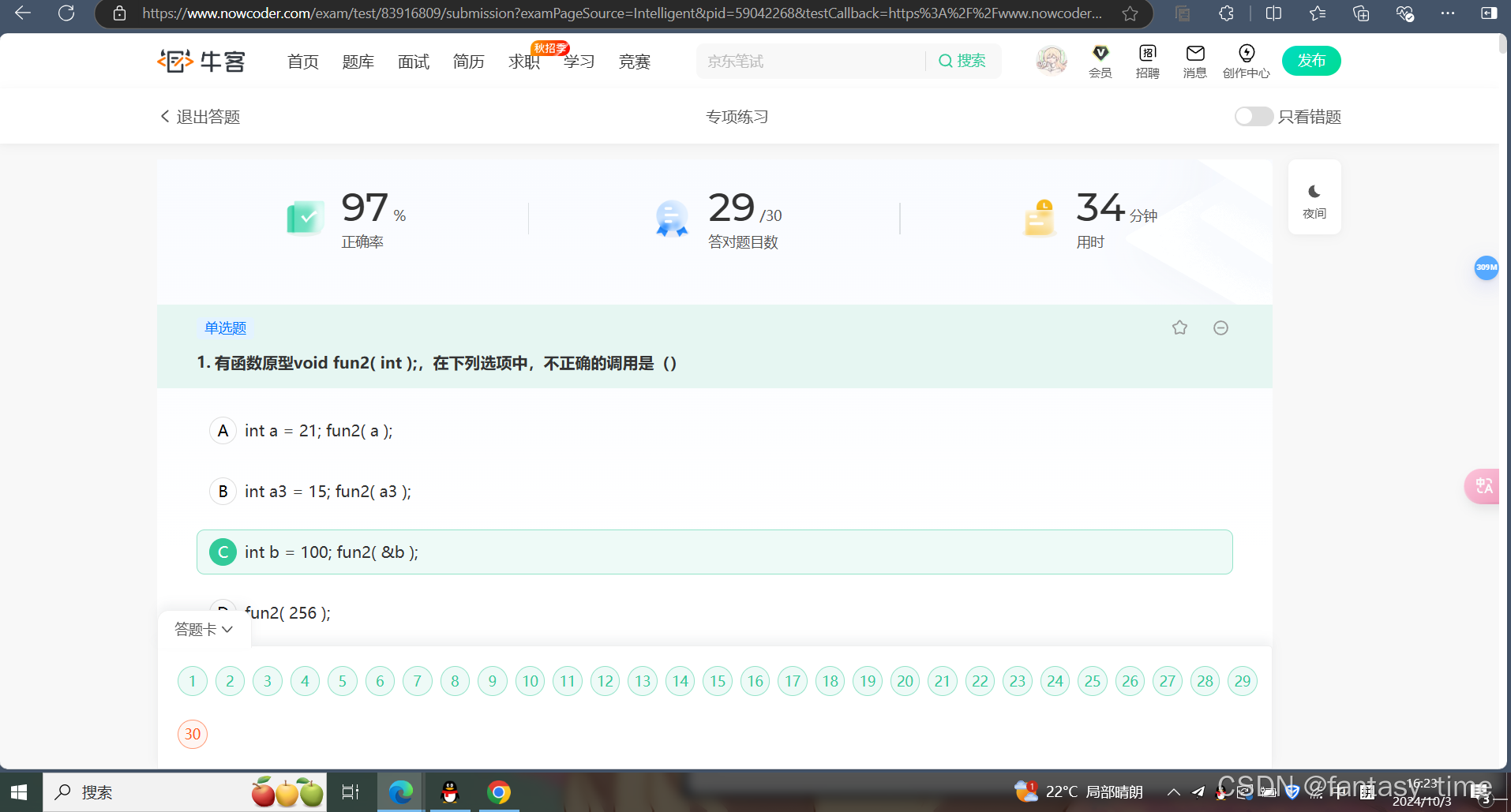The image size is (1511, 812).
Task: Open the browser settings three-dot menu
Action: [1447, 13]
